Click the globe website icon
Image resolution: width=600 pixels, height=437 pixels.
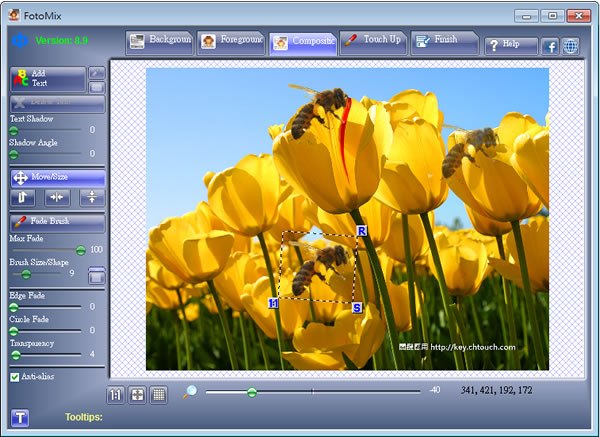[570, 46]
